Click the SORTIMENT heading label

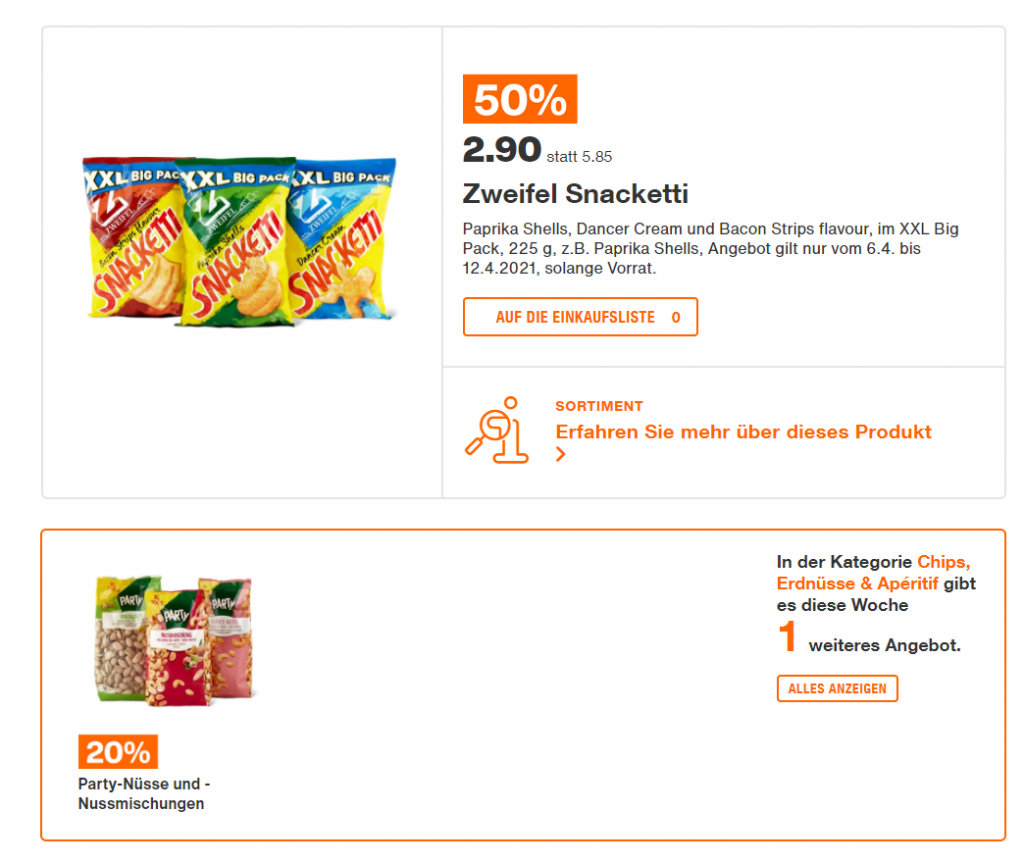pyautogui.click(x=599, y=406)
